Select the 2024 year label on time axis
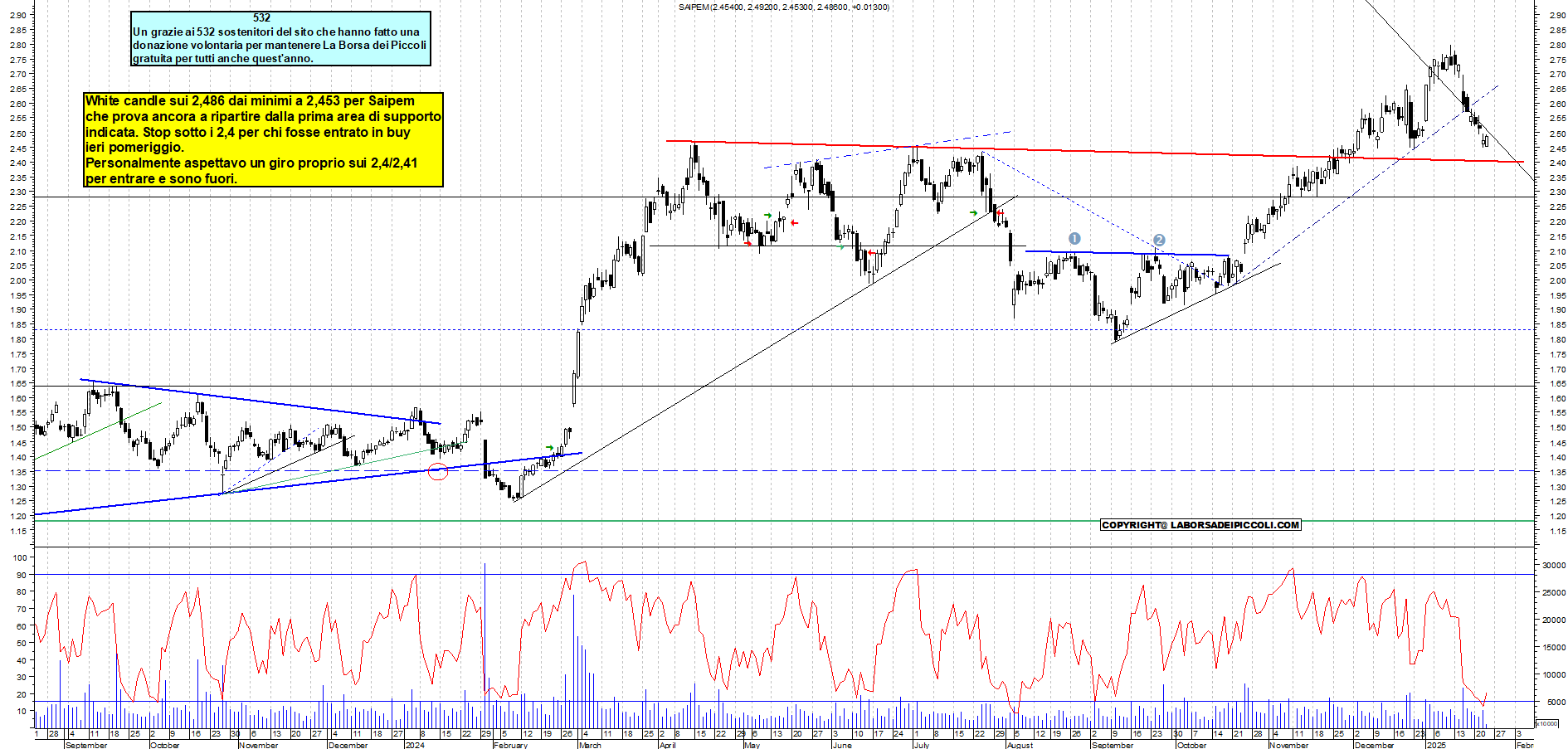1568x749 pixels. click(414, 745)
